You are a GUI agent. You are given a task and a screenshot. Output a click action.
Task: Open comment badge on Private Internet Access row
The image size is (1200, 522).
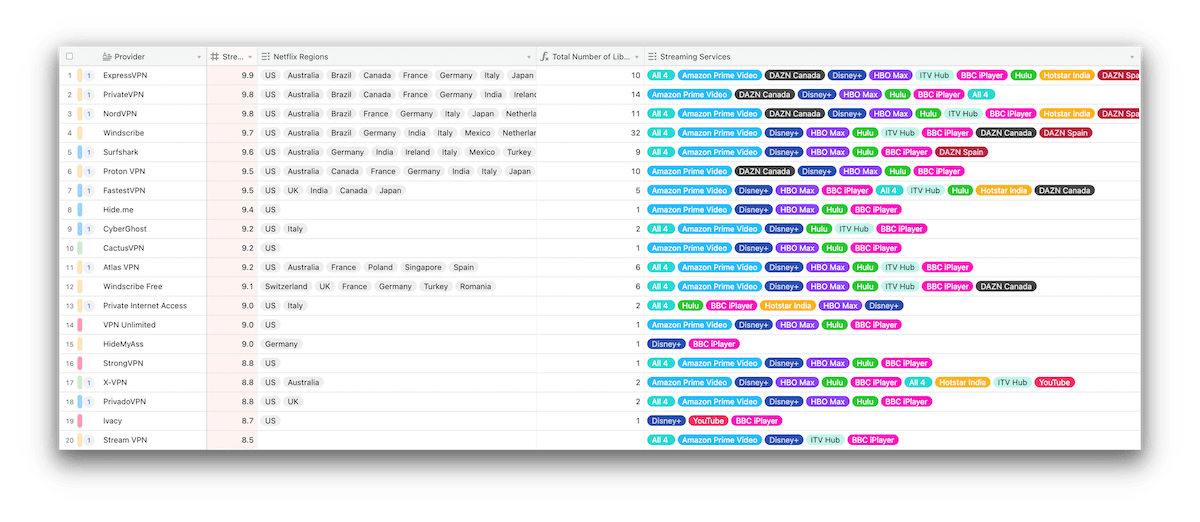coord(88,306)
